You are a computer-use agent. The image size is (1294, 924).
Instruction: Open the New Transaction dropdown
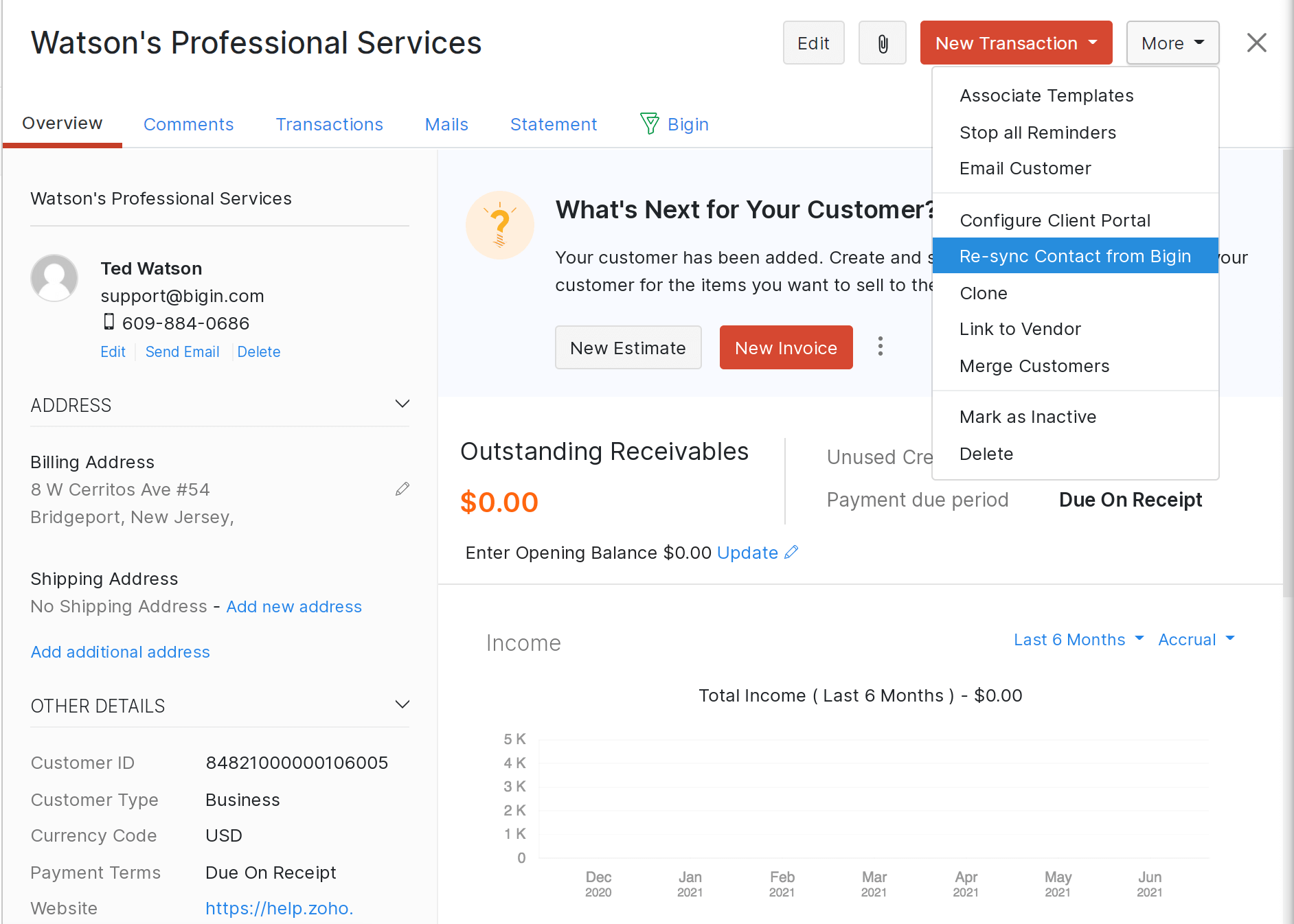pos(1016,43)
